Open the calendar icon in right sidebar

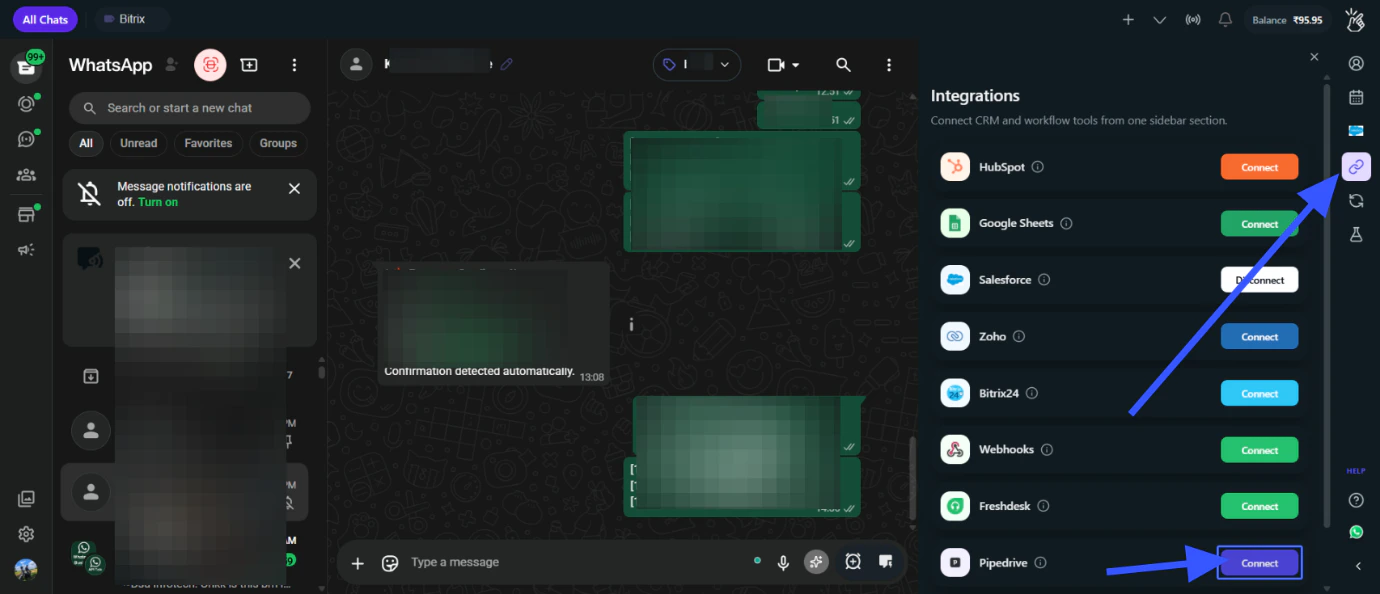(1356, 97)
